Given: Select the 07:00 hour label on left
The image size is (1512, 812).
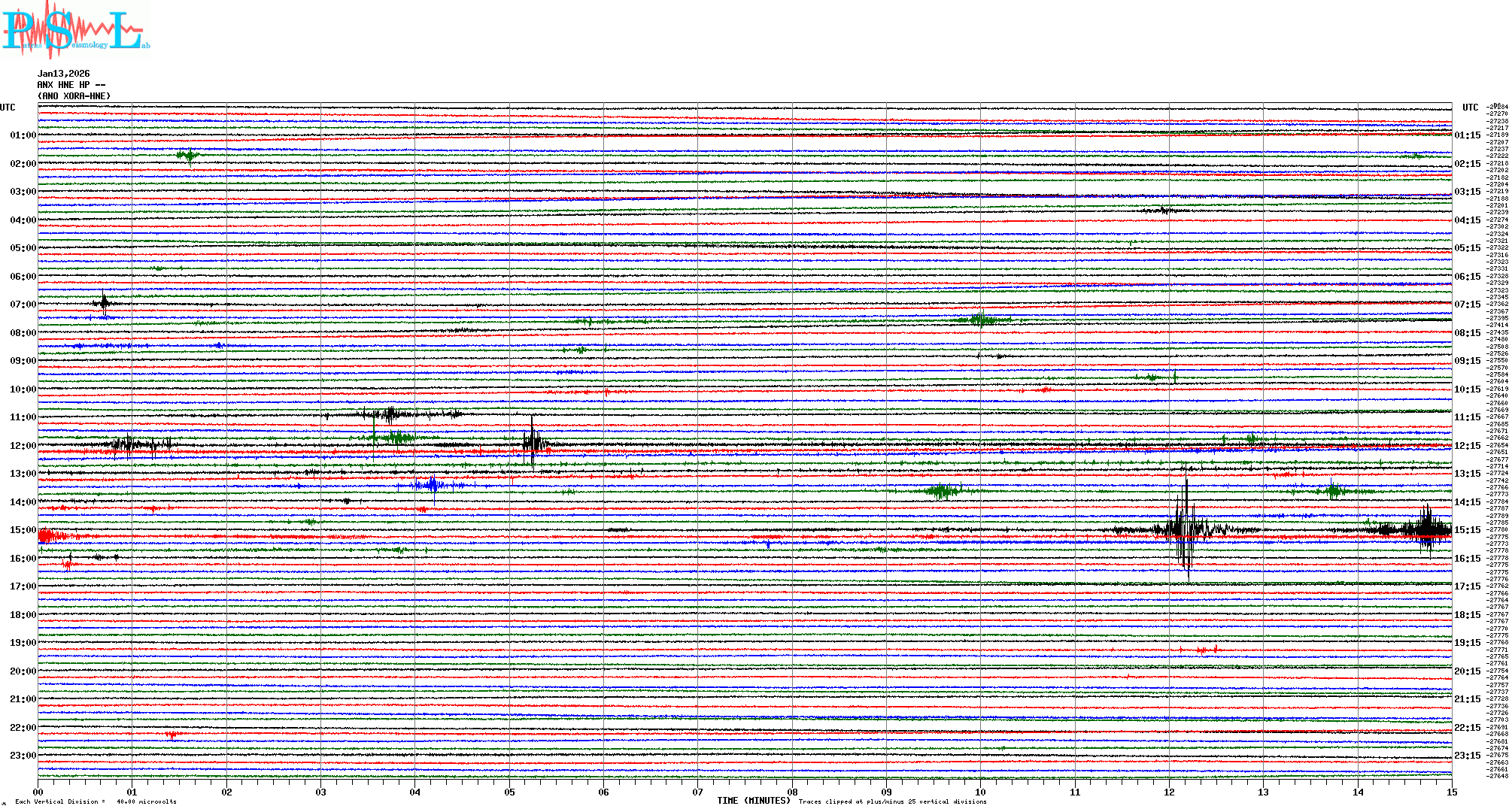Looking at the screenshot, I should tap(23, 304).
